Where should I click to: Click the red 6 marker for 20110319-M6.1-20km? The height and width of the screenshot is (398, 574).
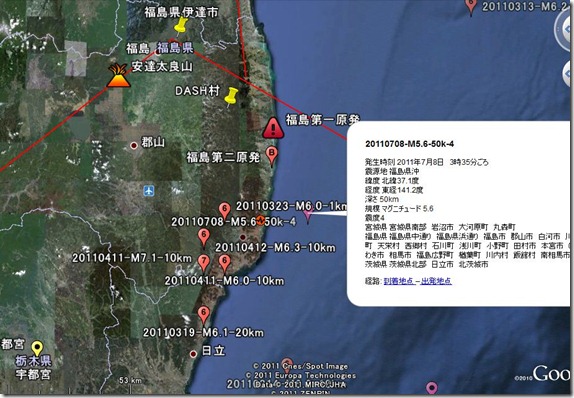pos(204,316)
